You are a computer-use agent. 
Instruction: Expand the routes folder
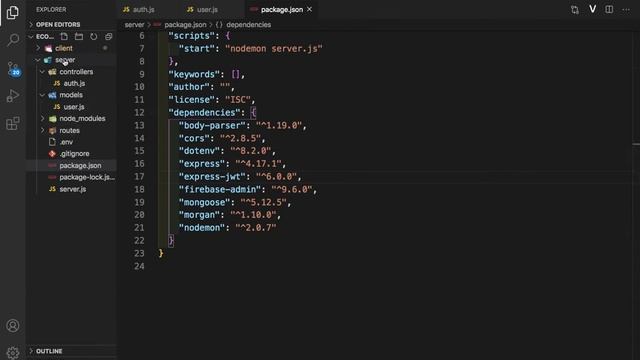coord(69,131)
